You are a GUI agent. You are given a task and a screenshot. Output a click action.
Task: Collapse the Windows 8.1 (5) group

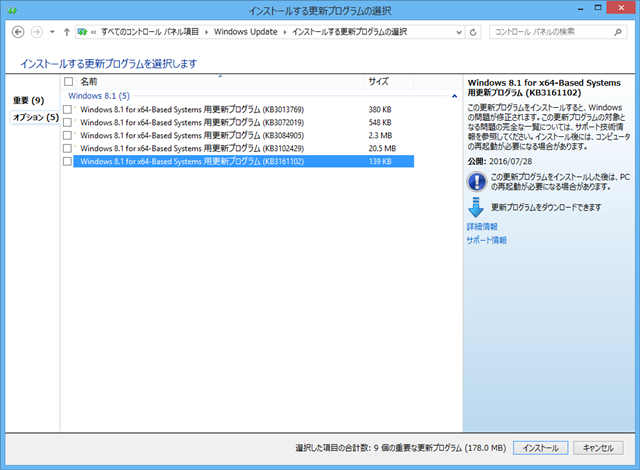(x=454, y=96)
